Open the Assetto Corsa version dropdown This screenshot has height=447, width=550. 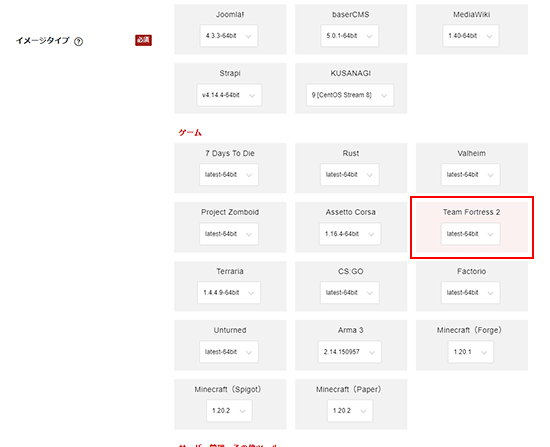(350, 234)
